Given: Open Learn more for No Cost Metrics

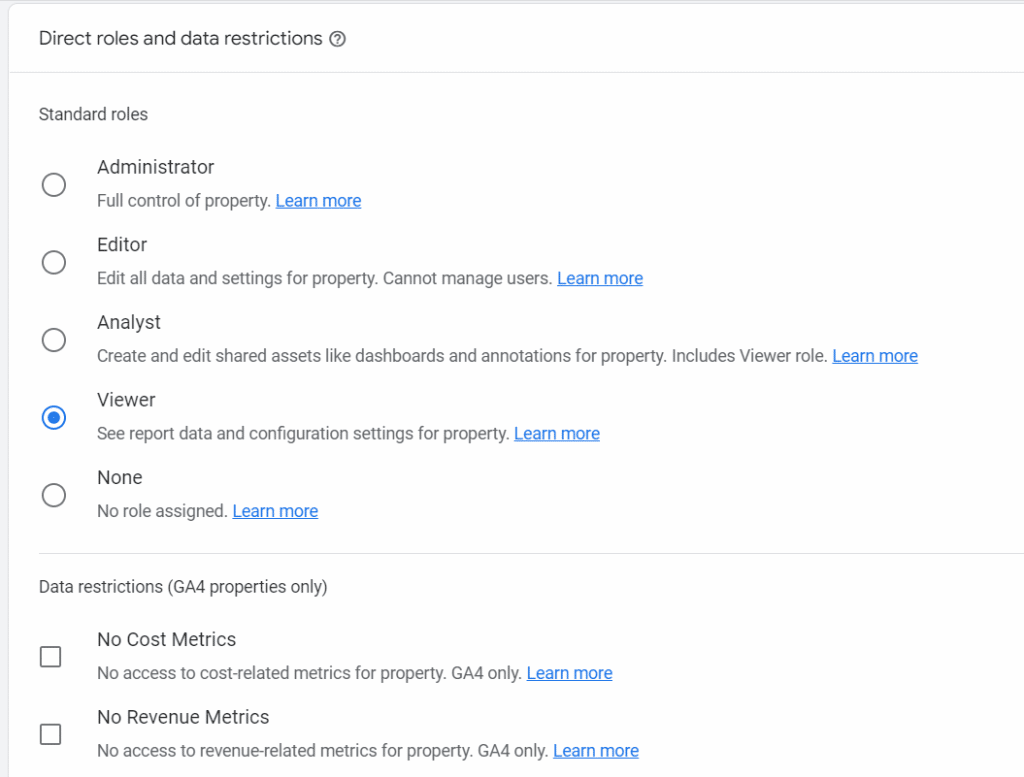Looking at the screenshot, I should (569, 673).
